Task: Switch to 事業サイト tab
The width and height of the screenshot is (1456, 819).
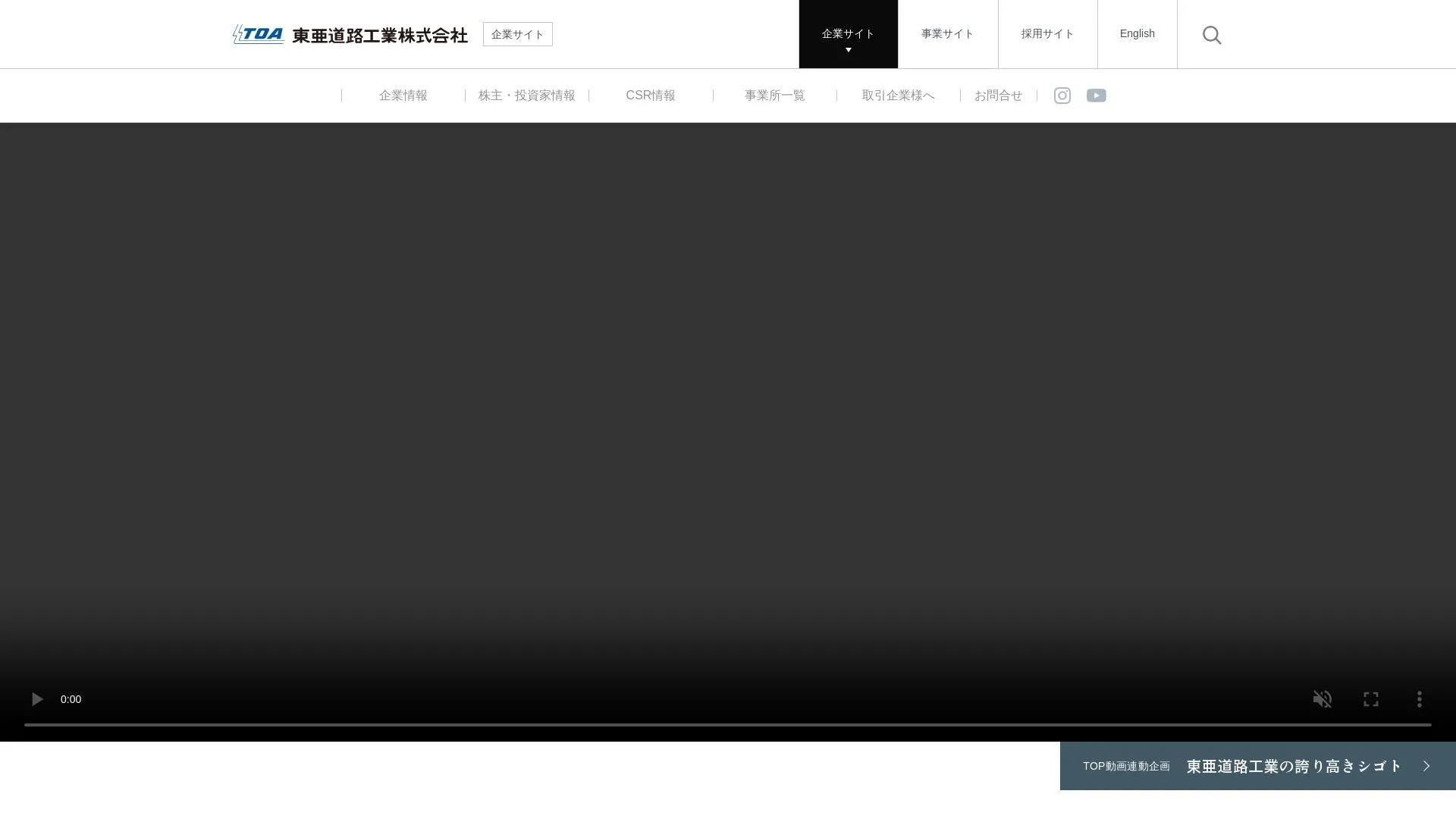Action: (947, 34)
